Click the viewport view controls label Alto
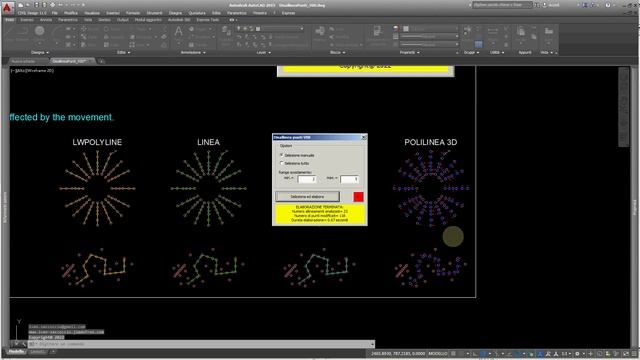The width and height of the screenshot is (640, 360). (20, 71)
